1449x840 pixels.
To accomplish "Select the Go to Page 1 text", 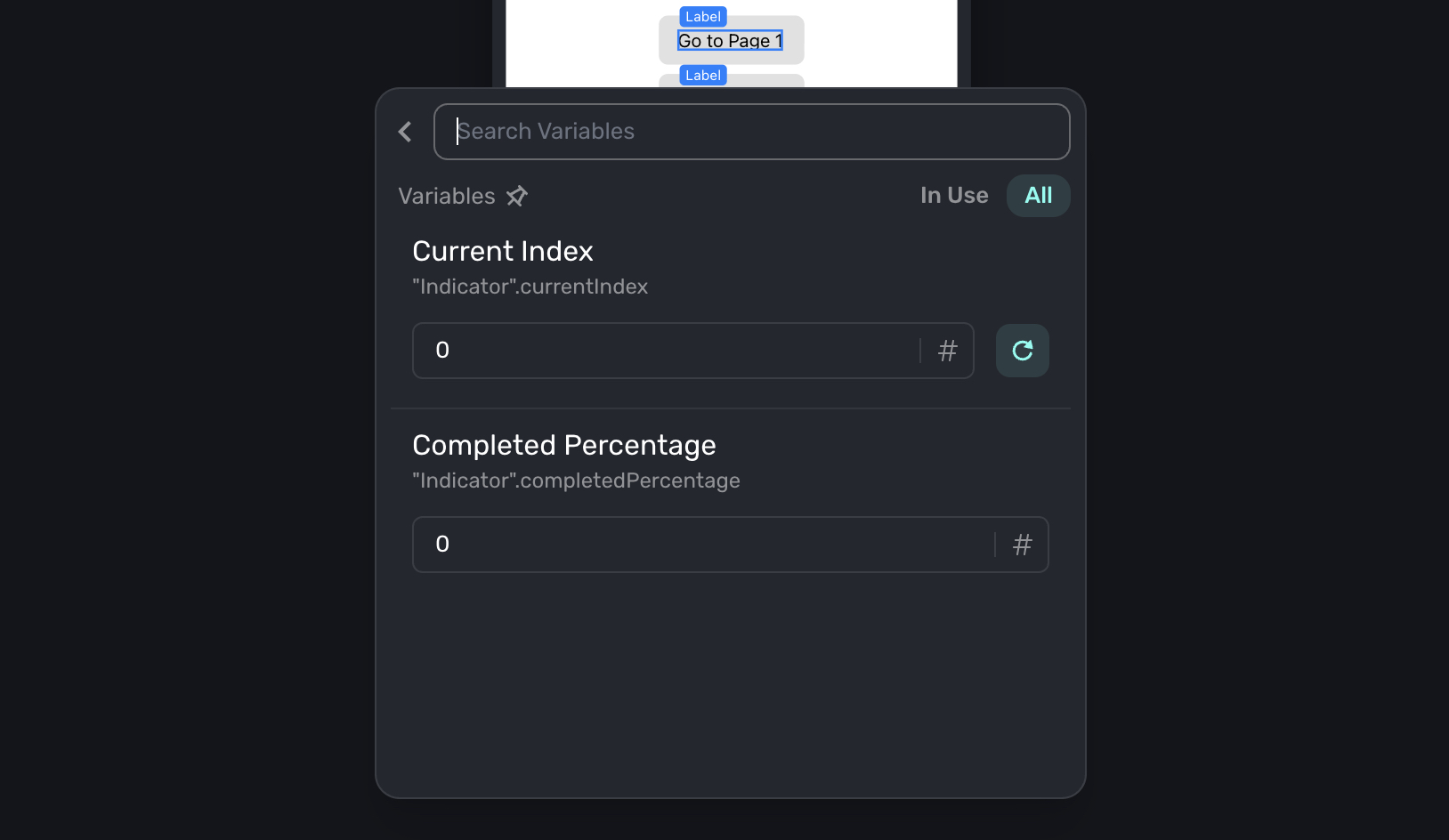I will click(x=730, y=41).
